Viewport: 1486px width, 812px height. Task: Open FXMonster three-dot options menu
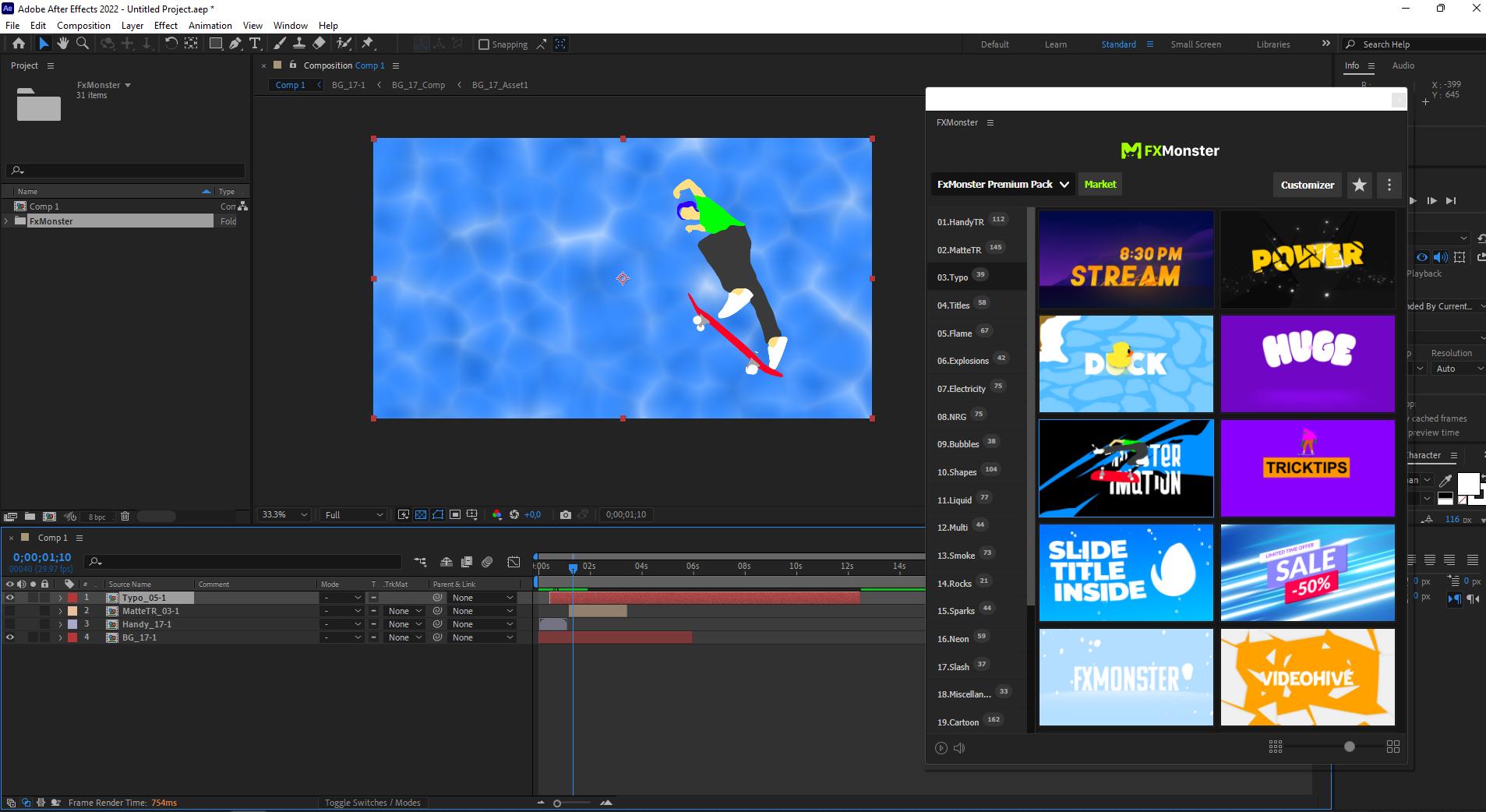[x=1389, y=185]
